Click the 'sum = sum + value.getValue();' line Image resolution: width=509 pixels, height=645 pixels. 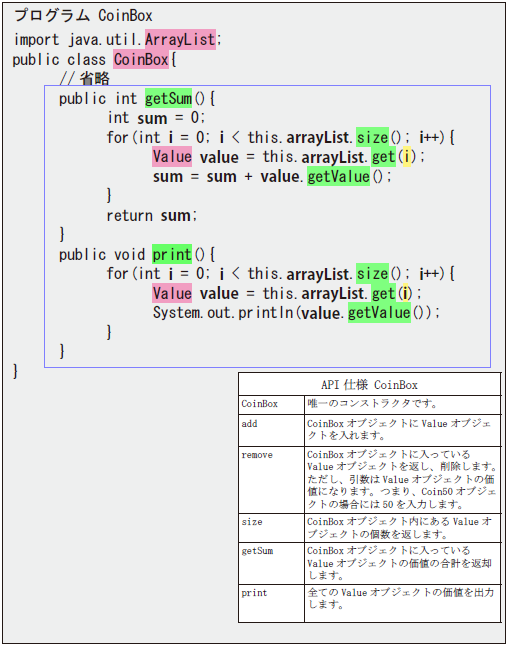tap(272, 176)
